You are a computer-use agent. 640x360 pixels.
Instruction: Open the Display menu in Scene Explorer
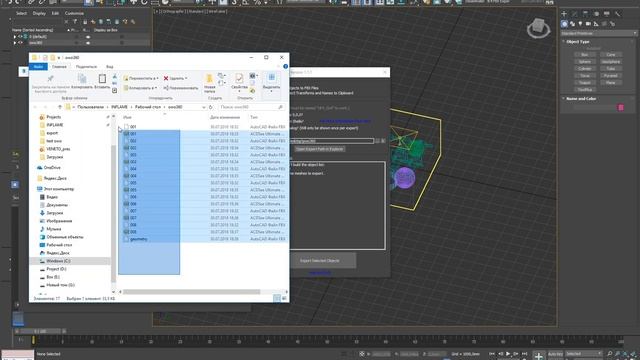point(39,13)
